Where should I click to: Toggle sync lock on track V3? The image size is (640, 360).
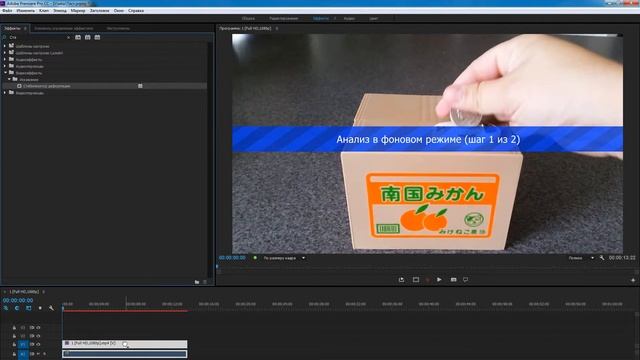(x=32, y=328)
